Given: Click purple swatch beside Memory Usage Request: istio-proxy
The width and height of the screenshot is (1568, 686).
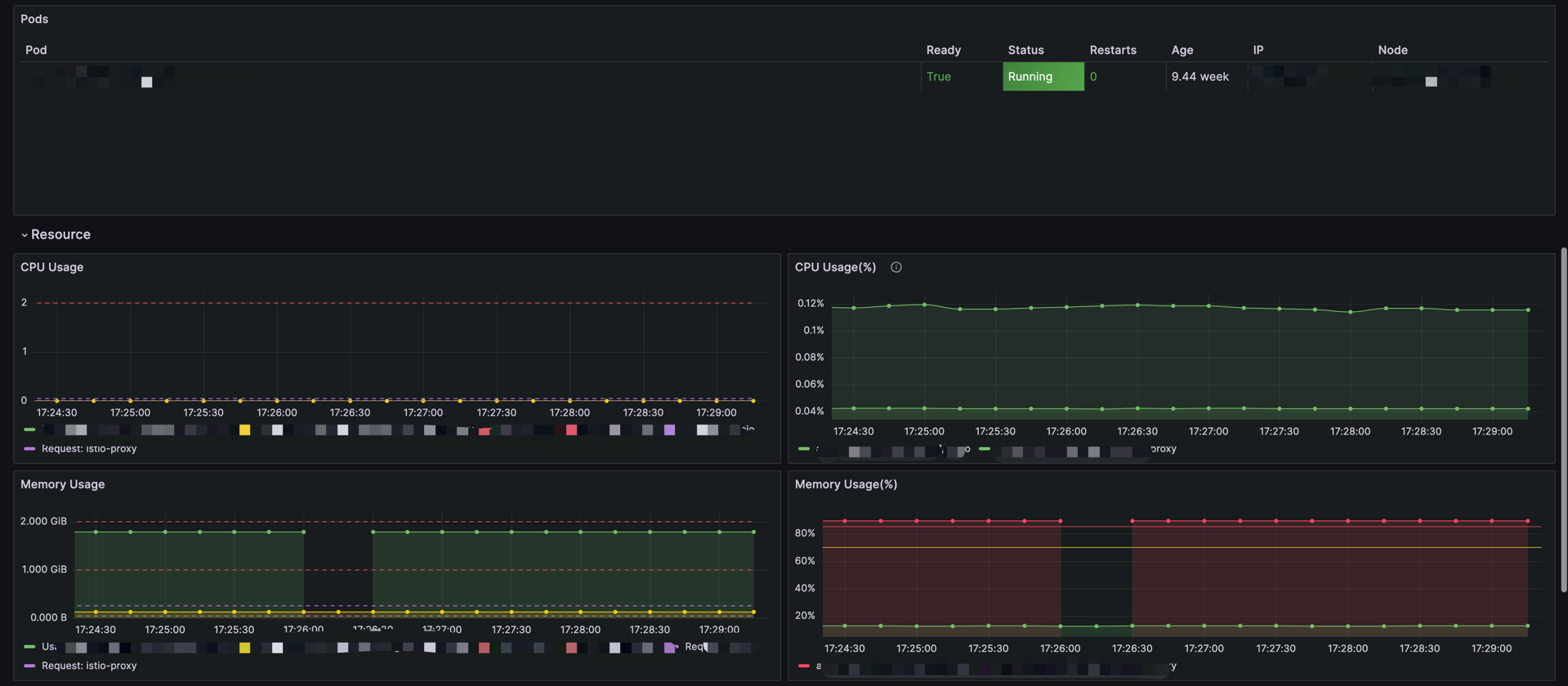Looking at the screenshot, I should click(x=29, y=666).
